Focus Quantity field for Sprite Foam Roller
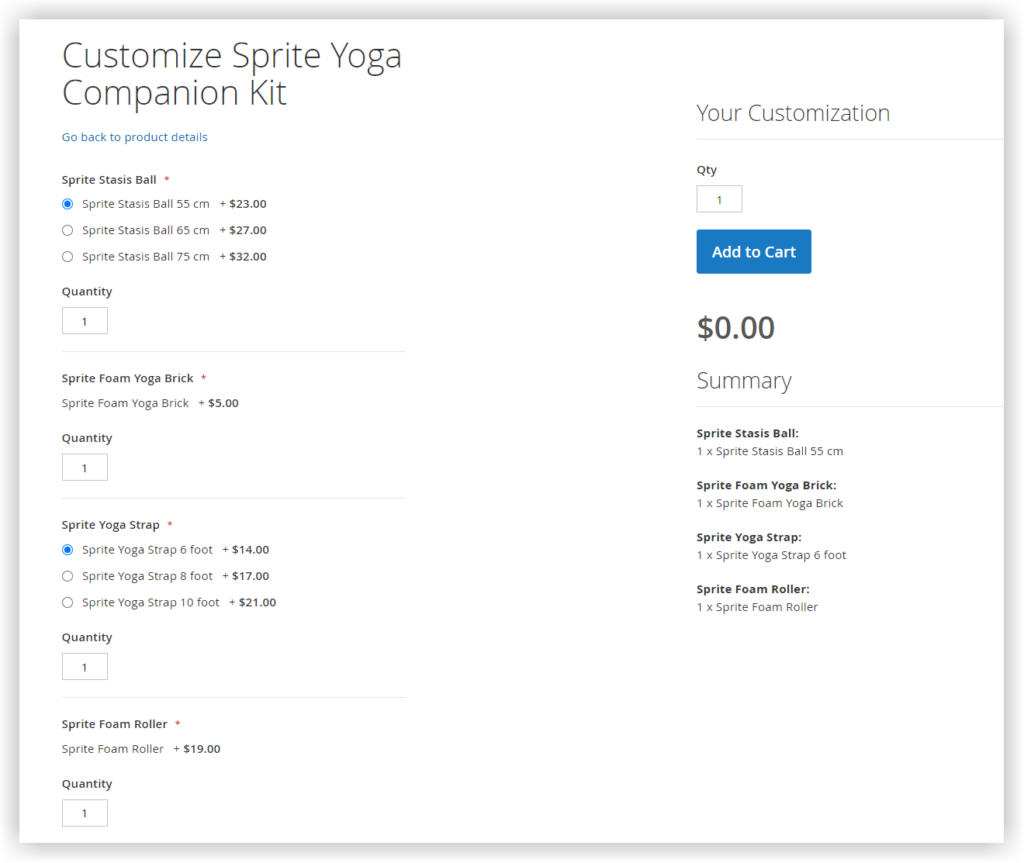The image size is (1024, 863). pyautogui.click(x=85, y=813)
